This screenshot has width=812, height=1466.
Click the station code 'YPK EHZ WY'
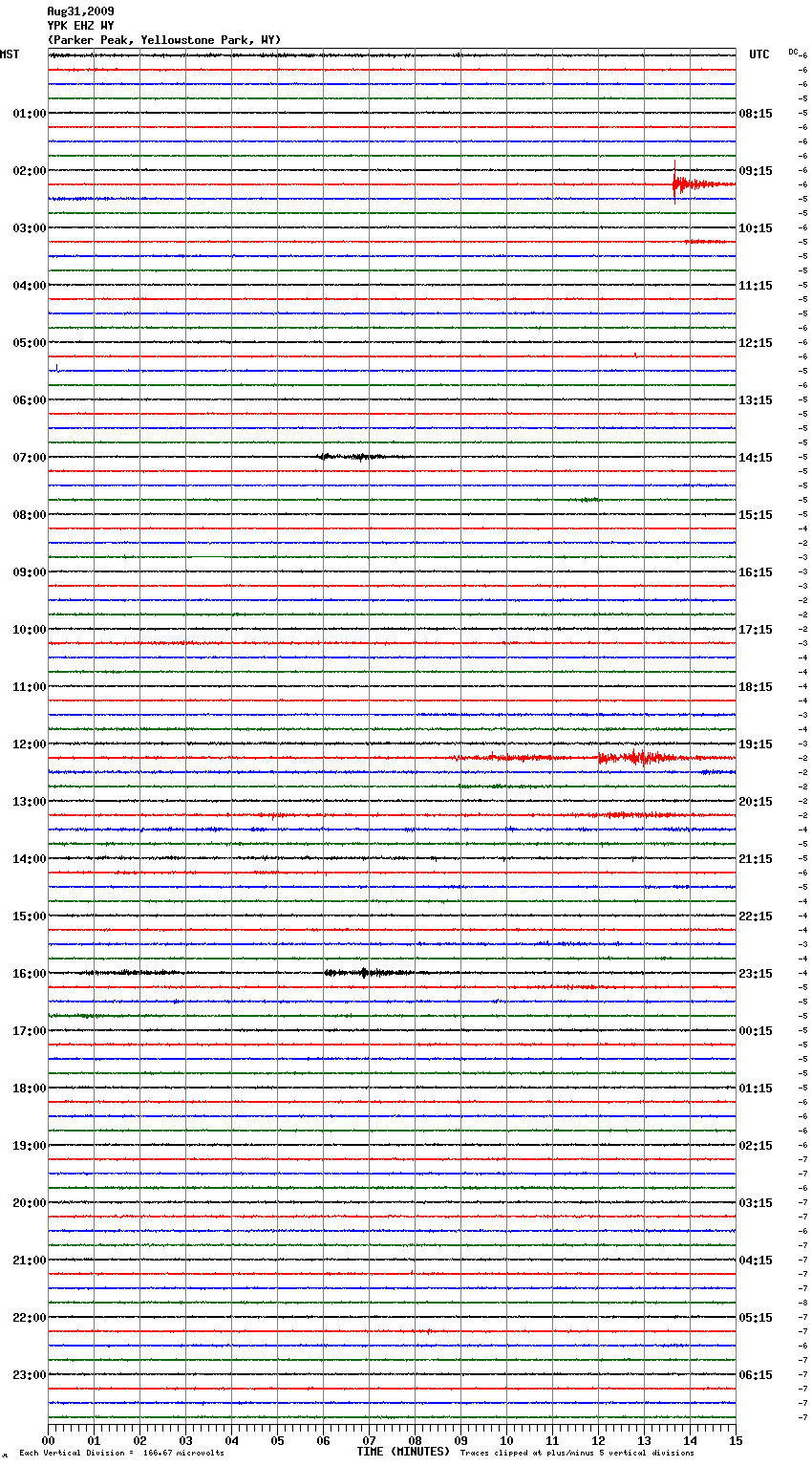click(80, 26)
